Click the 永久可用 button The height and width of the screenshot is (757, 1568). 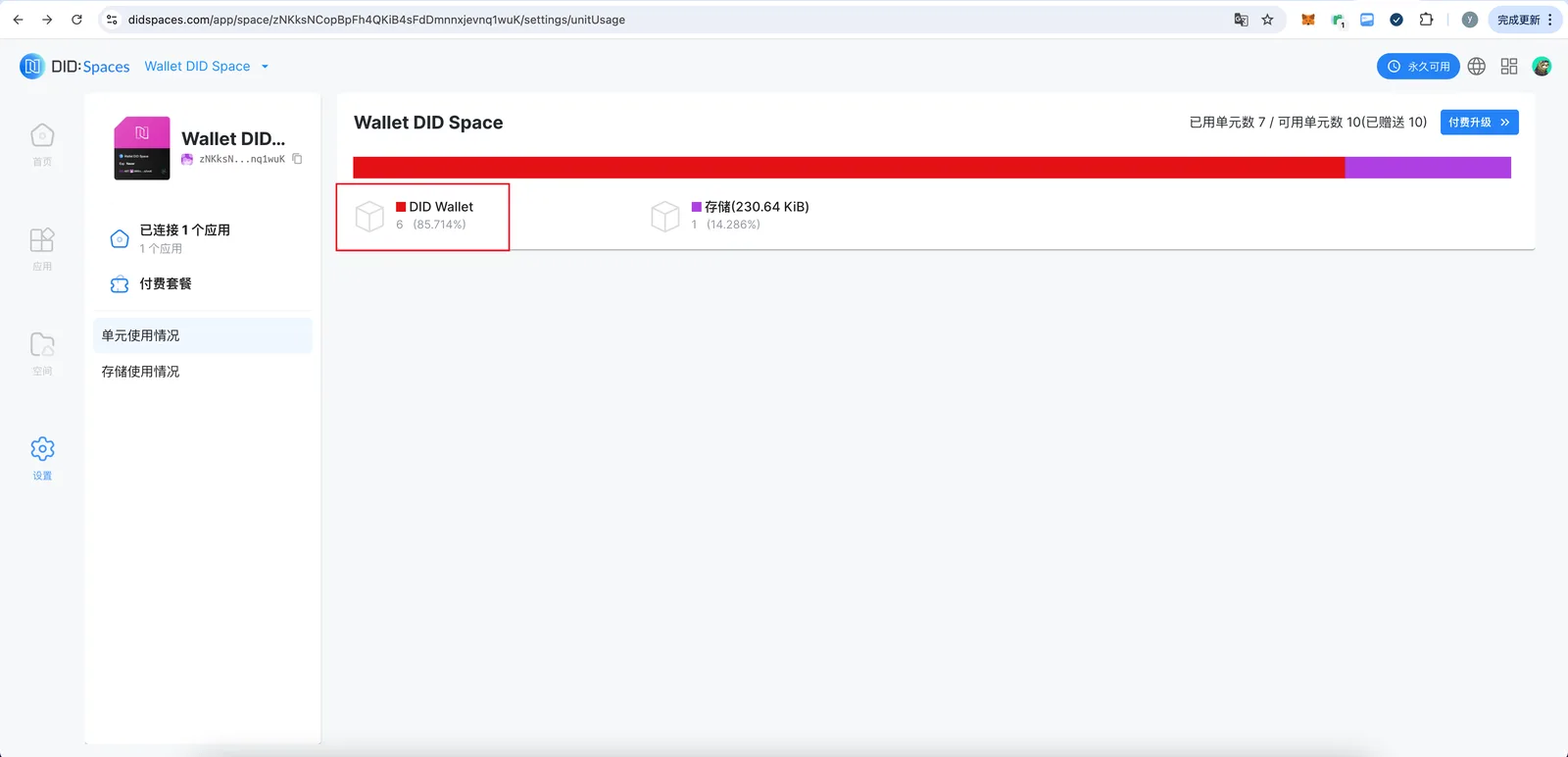pyautogui.click(x=1418, y=67)
